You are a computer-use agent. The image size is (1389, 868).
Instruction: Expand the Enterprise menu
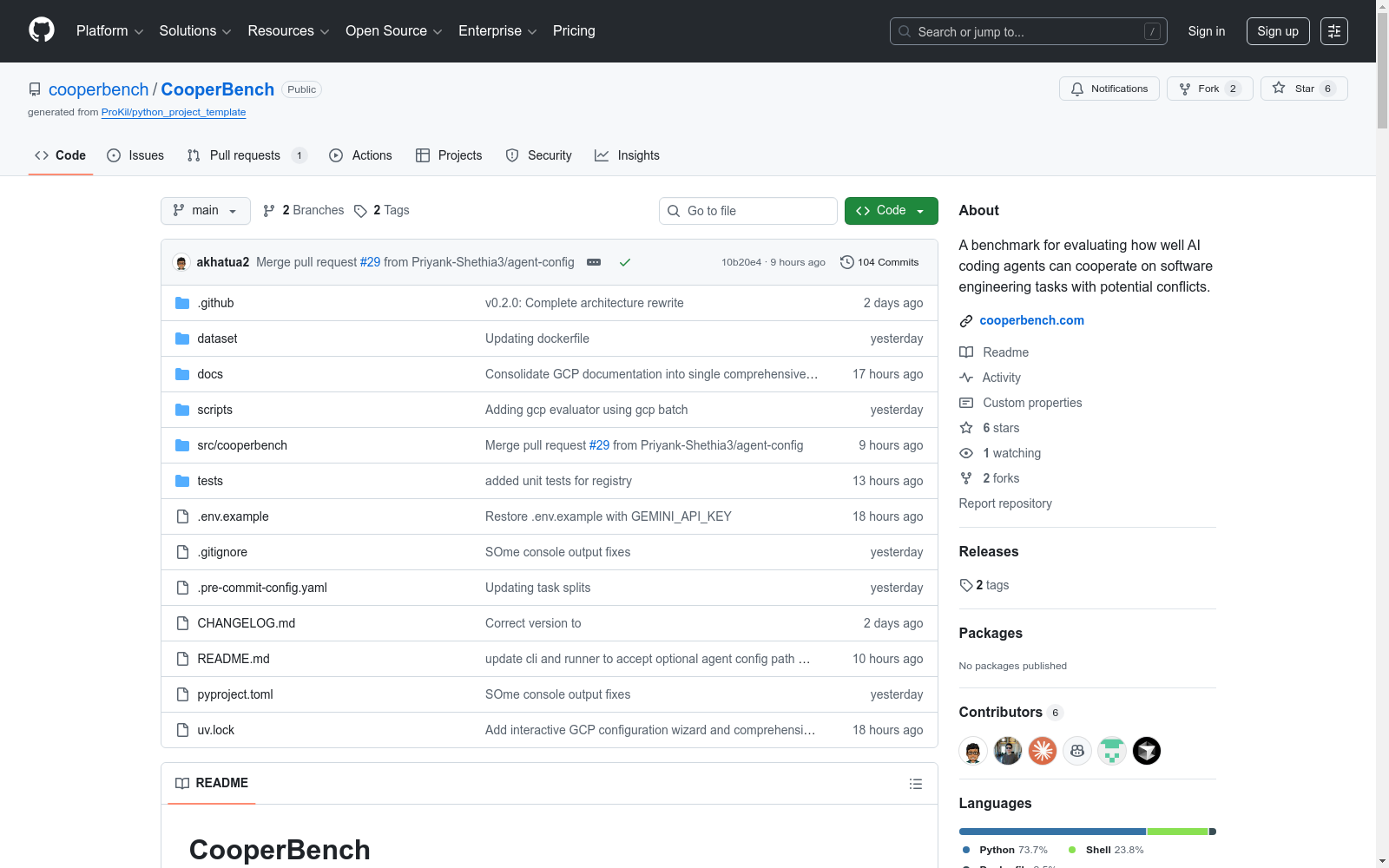click(497, 31)
